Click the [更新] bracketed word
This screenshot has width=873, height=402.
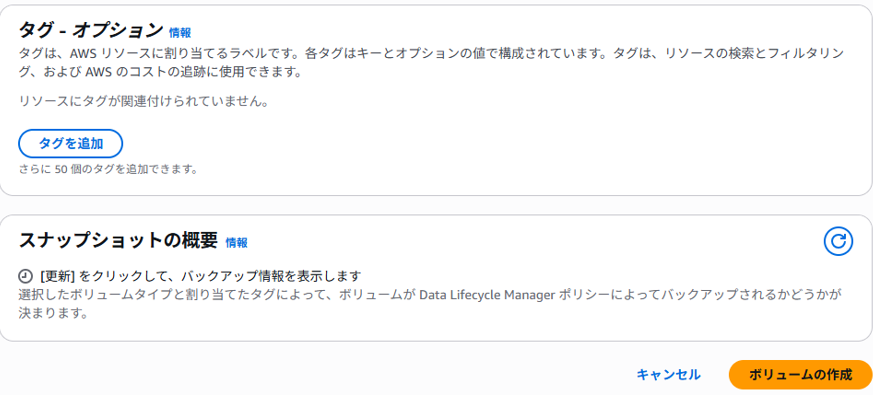pos(58,276)
